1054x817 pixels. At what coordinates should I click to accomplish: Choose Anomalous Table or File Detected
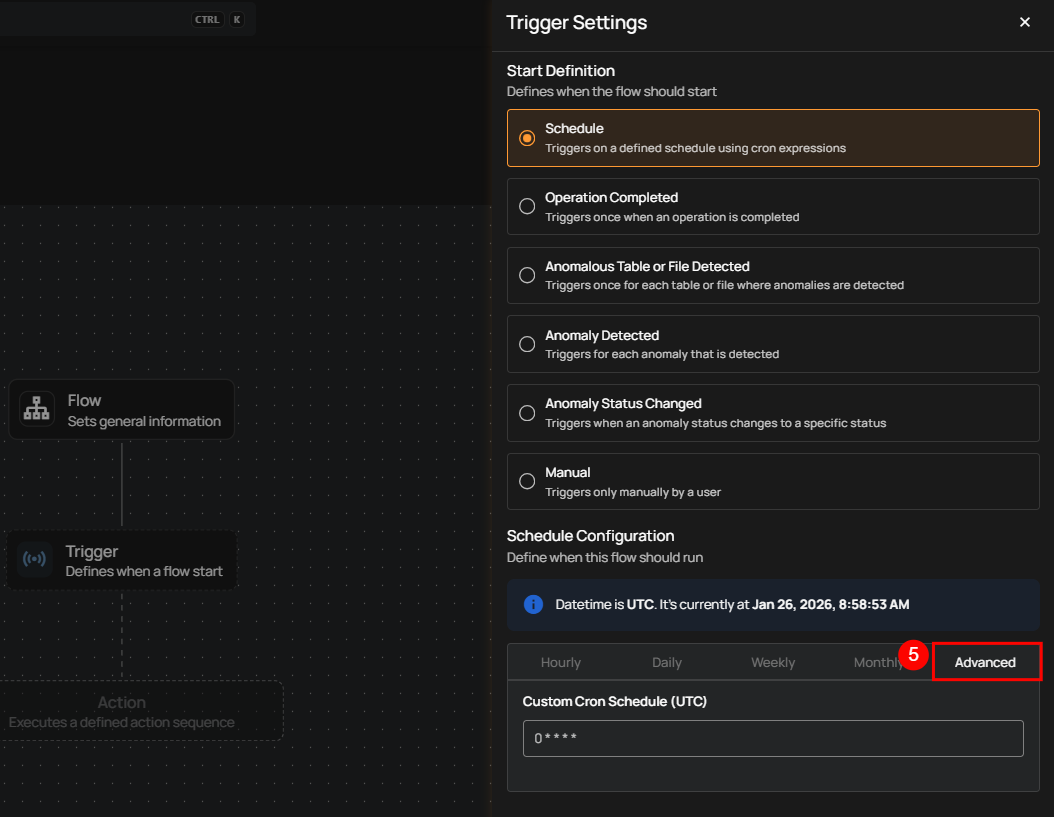click(x=527, y=275)
